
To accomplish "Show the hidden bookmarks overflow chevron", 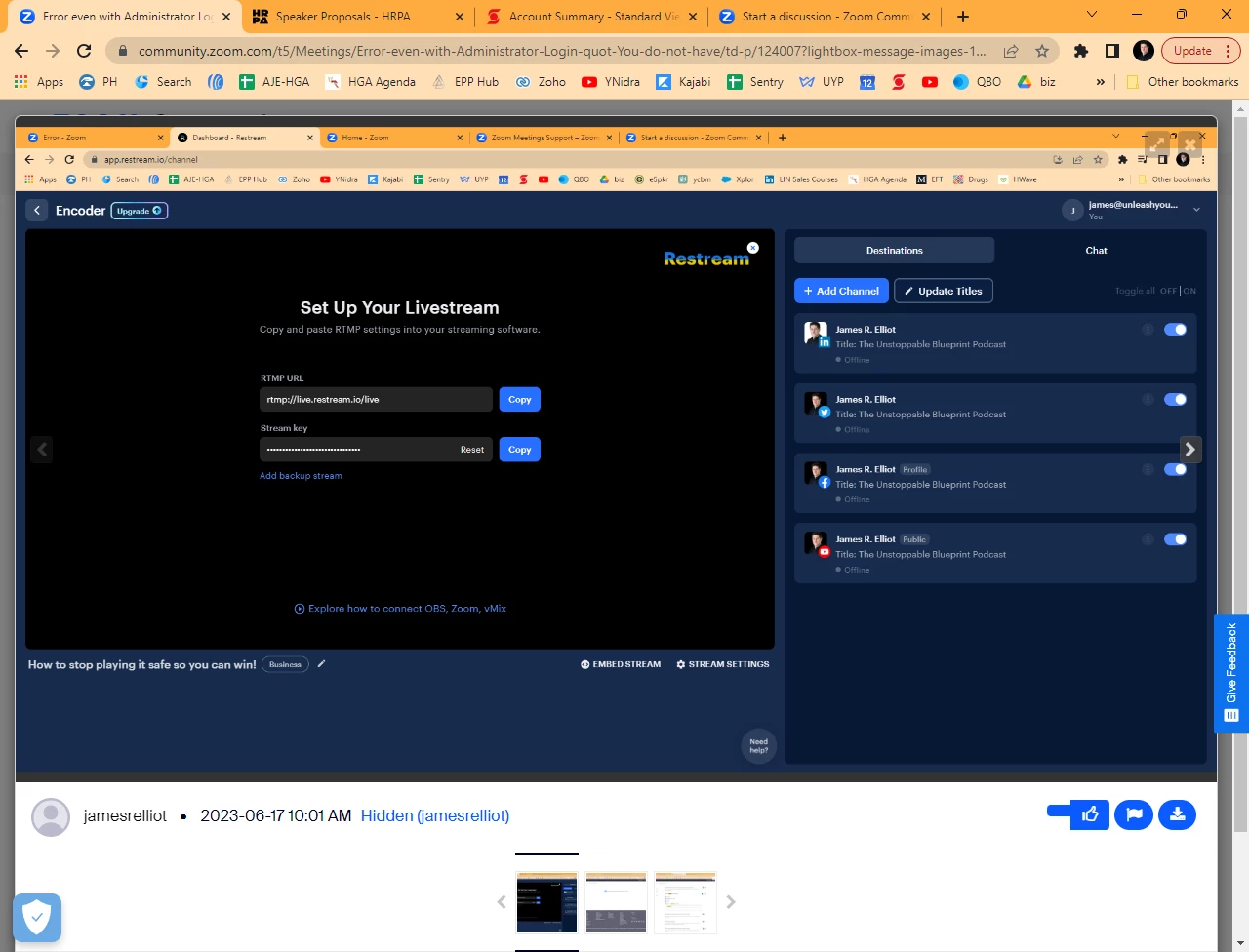I will 1101,82.
